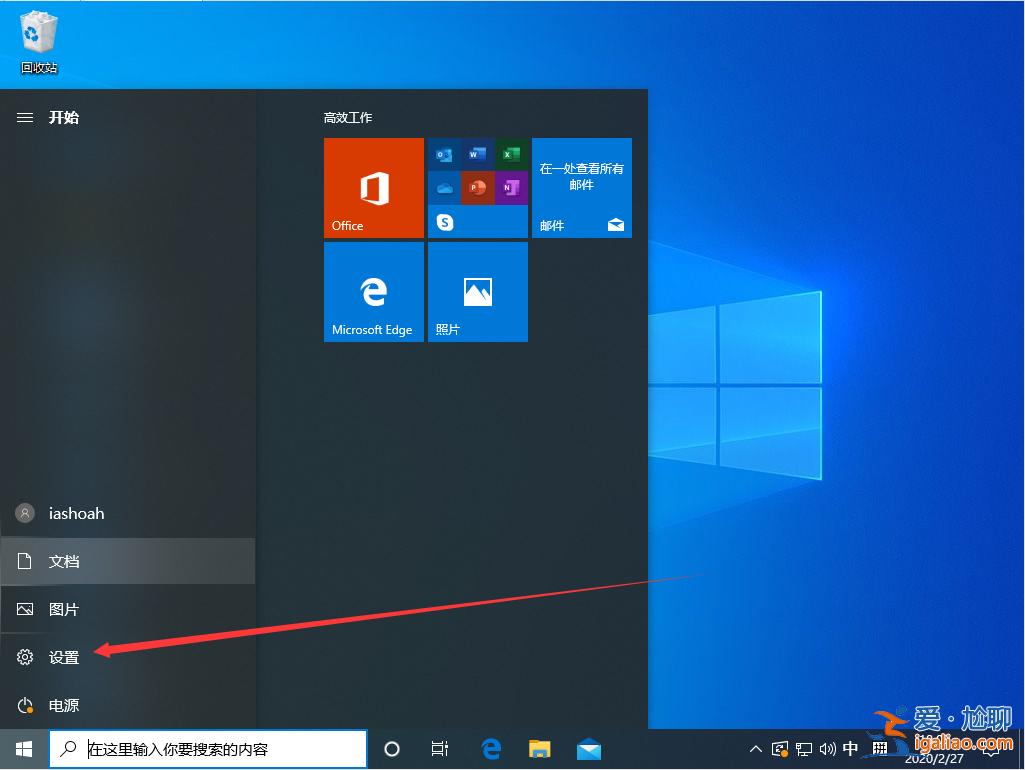Expand the Start menu hamburger button
1025x770 pixels.
pos(24,117)
